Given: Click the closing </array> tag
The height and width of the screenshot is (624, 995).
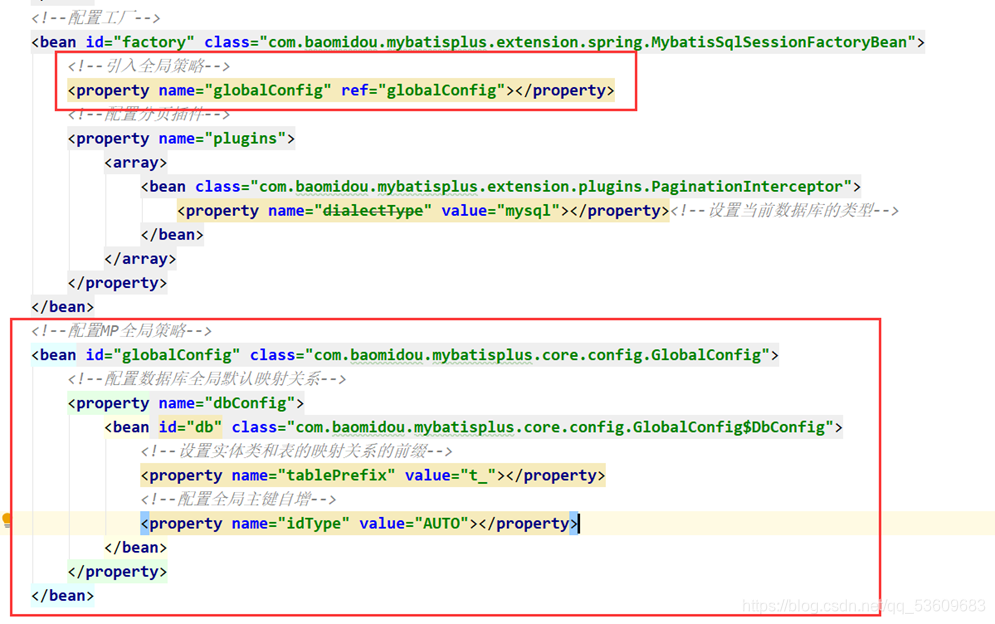Looking at the screenshot, I should click(x=140, y=259).
